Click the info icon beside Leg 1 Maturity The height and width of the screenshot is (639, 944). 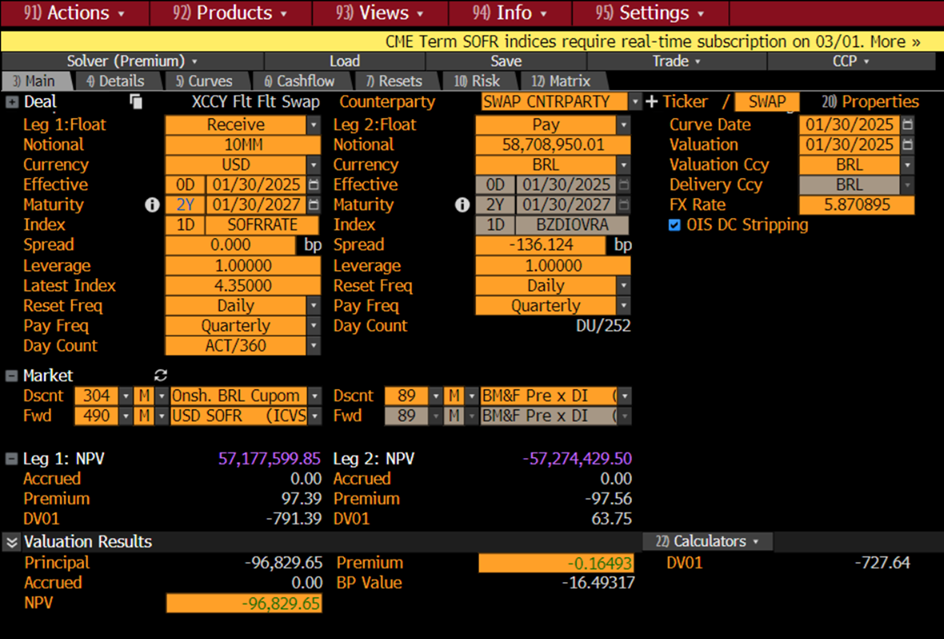[152, 205]
